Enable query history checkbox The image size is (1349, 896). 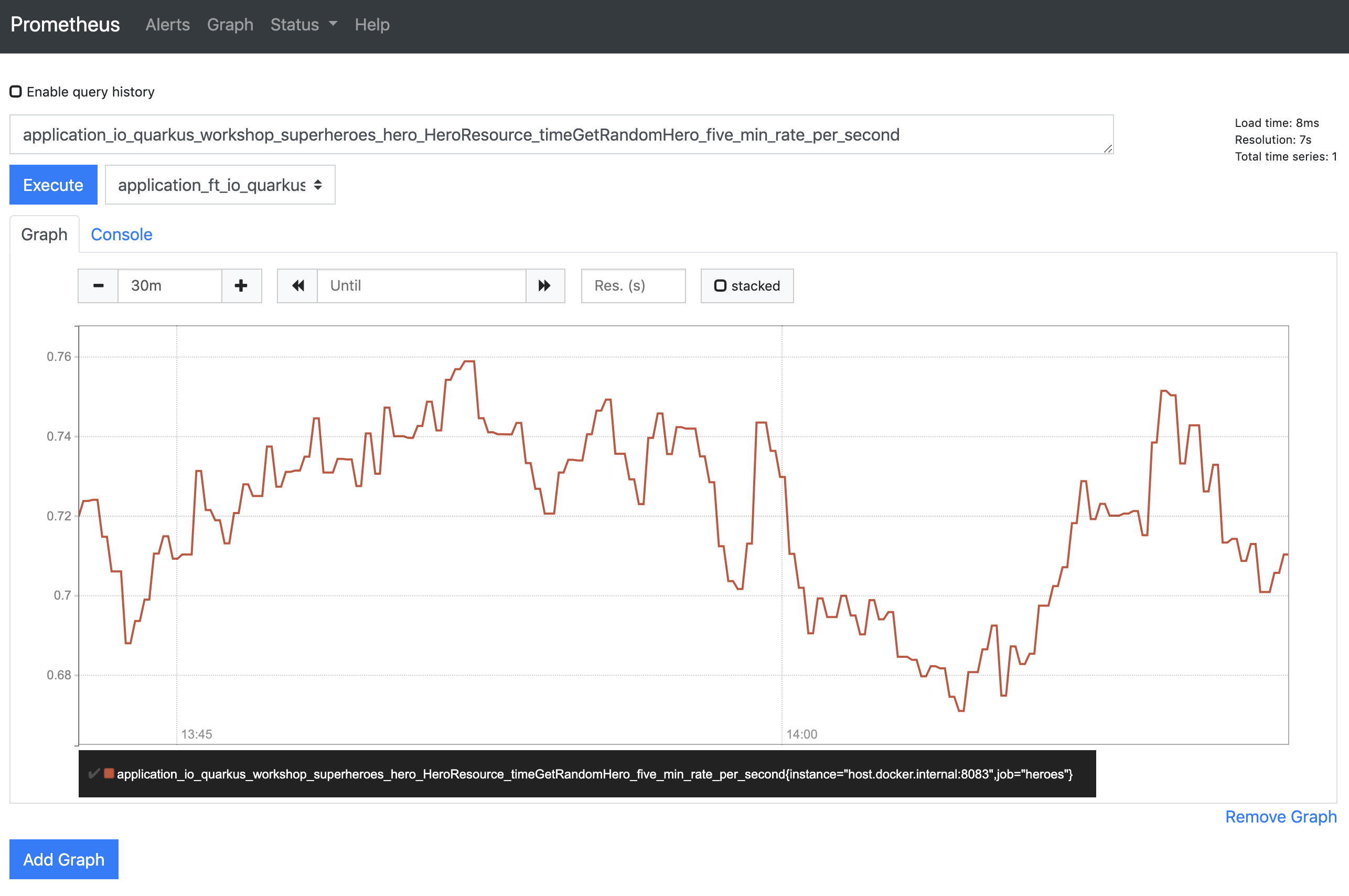click(x=16, y=91)
